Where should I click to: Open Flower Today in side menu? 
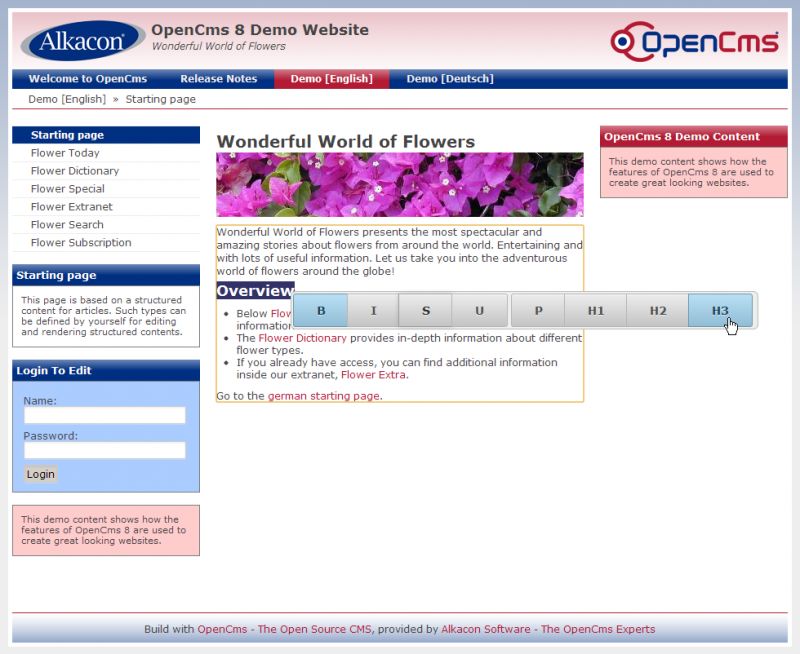[106, 153]
